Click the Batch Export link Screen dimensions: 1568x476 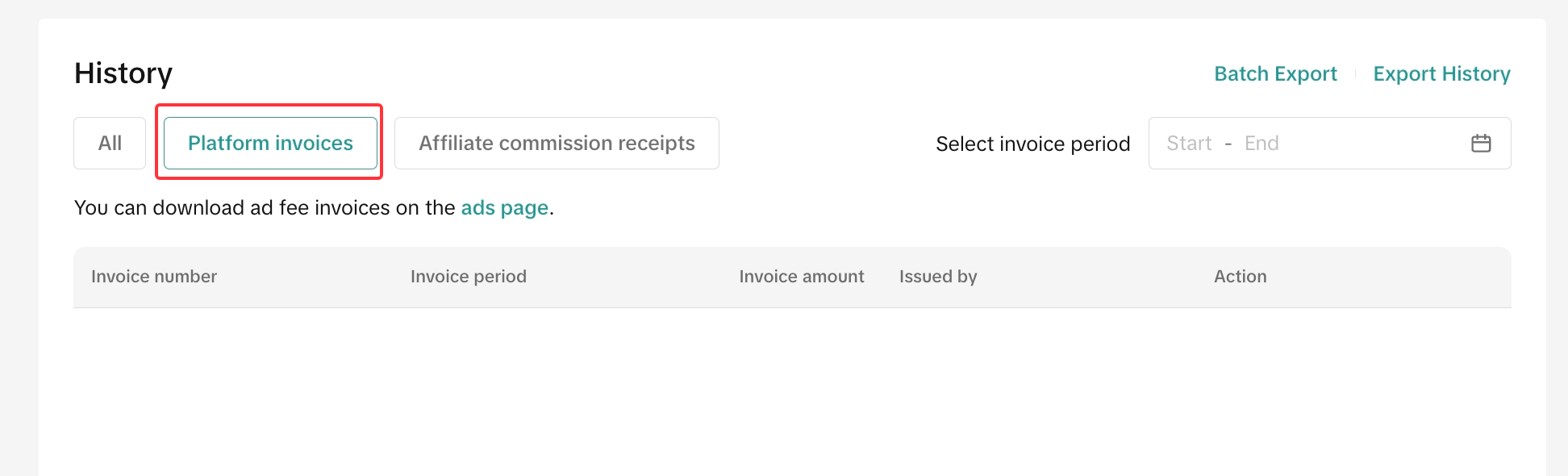[x=1275, y=74]
